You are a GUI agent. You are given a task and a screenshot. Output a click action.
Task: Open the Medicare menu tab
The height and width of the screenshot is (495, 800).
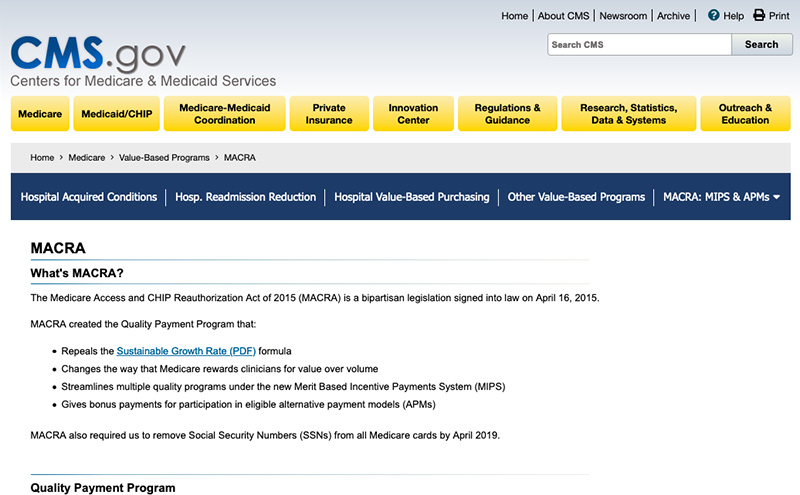pyautogui.click(x=40, y=114)
